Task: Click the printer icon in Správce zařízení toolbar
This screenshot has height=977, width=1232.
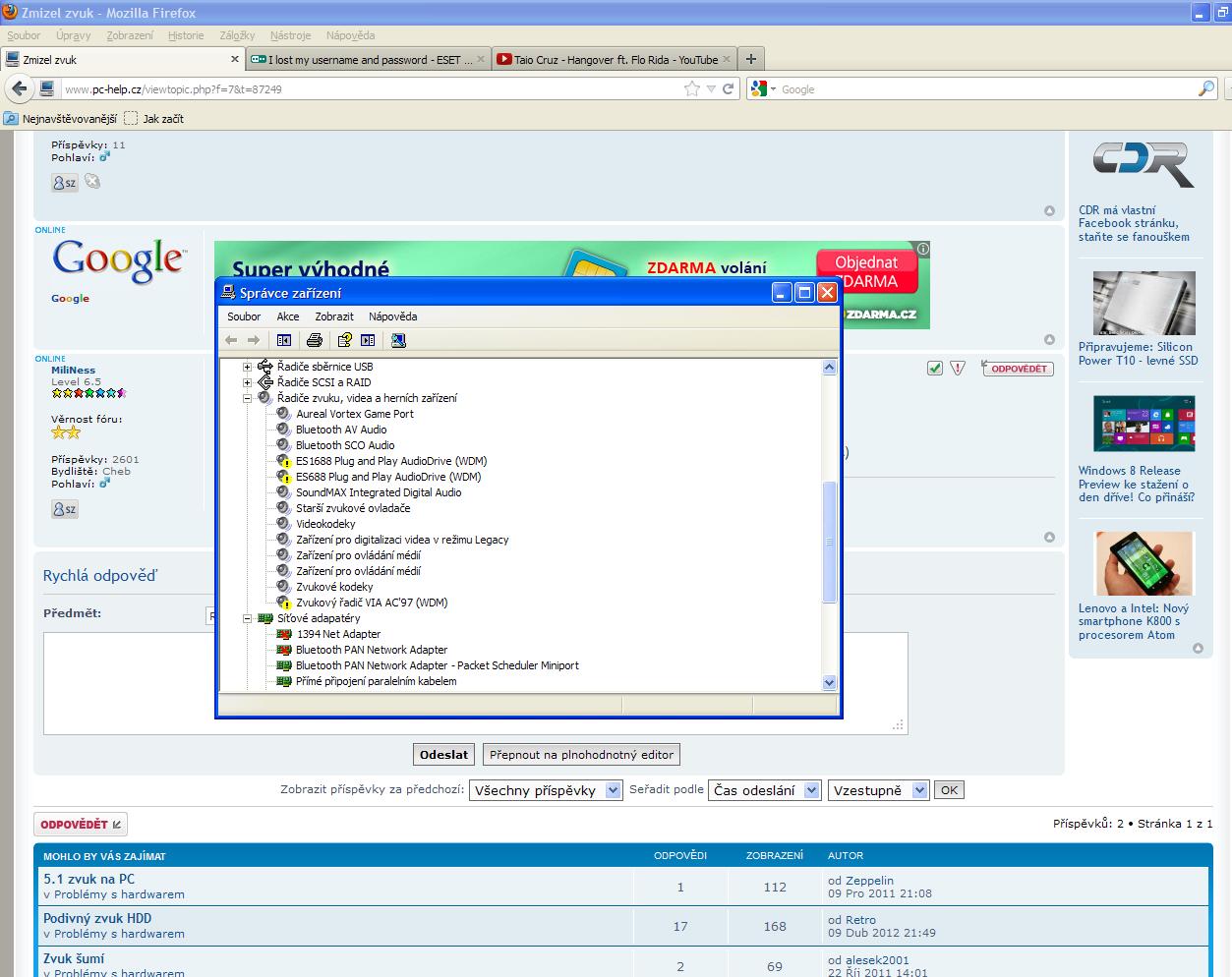Action: [315, 340]
